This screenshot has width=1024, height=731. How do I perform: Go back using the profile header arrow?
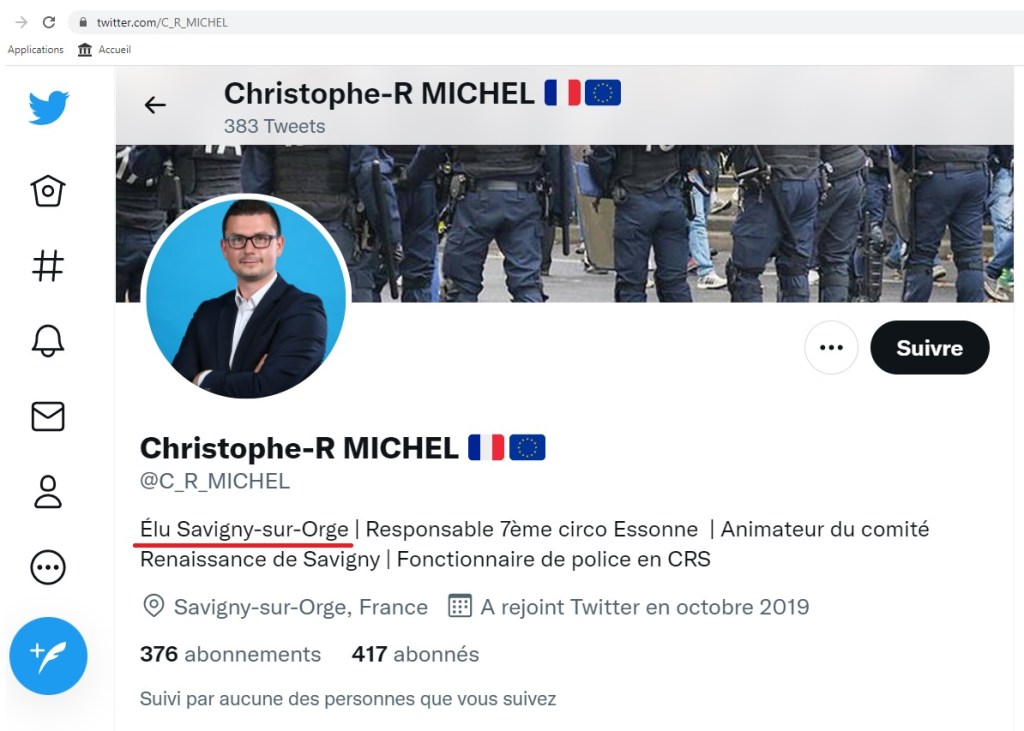[155, 104]
